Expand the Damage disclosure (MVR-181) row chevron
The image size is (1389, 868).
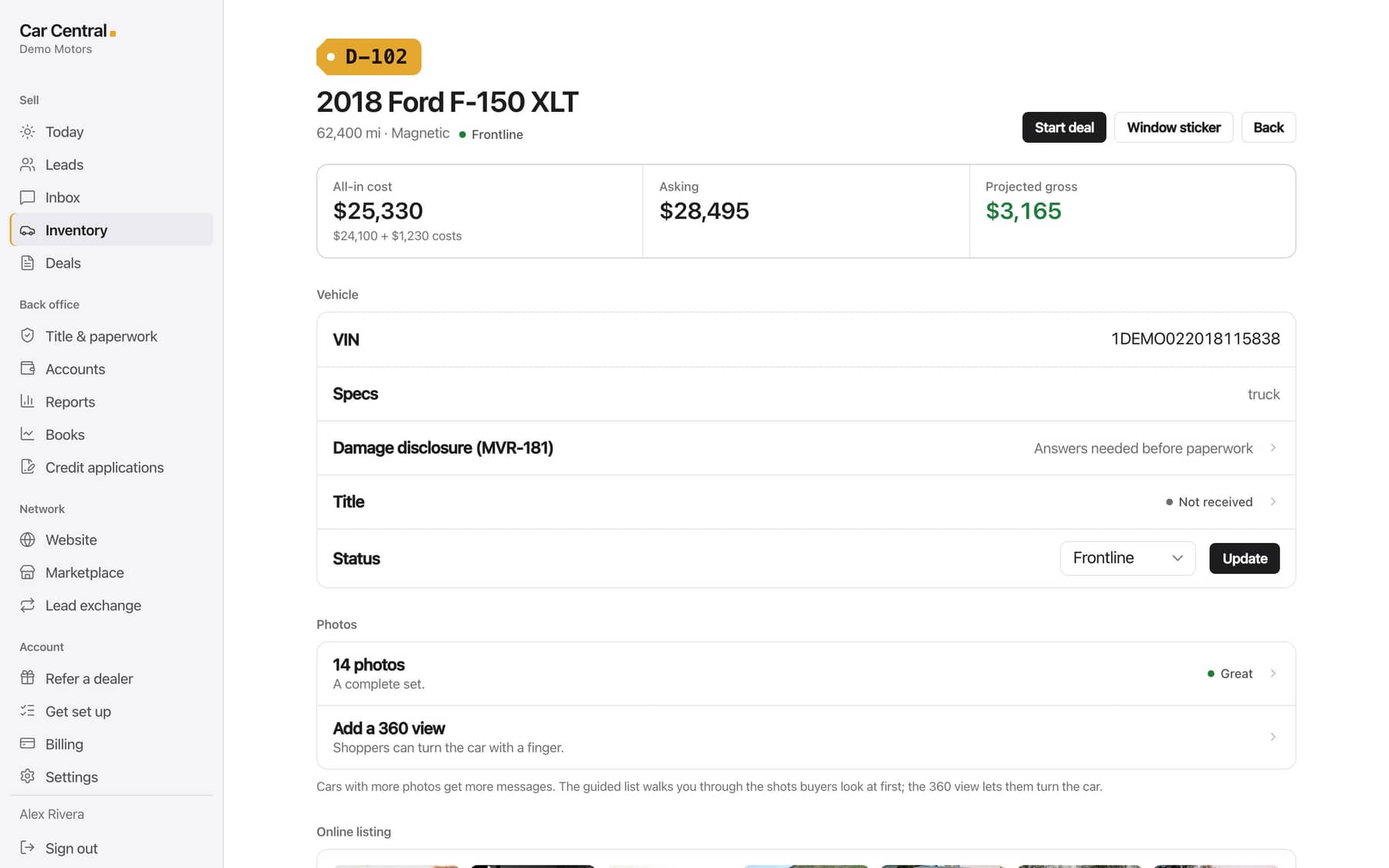(1273, 448)
